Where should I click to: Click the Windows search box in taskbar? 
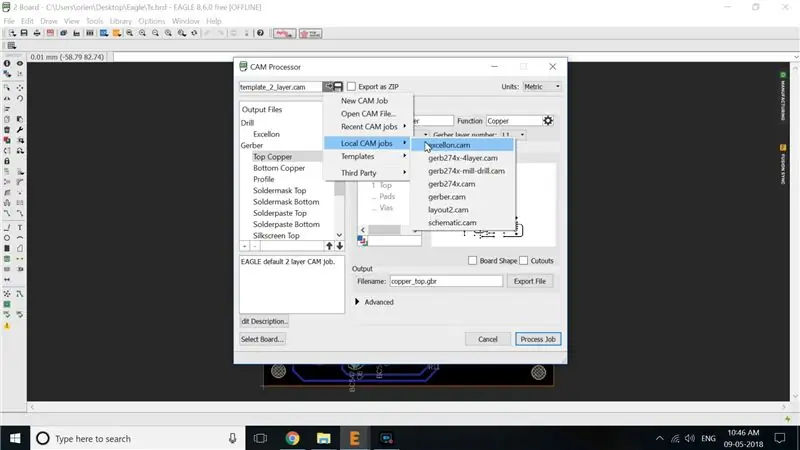pyautogui.click(x=138, y=438)
